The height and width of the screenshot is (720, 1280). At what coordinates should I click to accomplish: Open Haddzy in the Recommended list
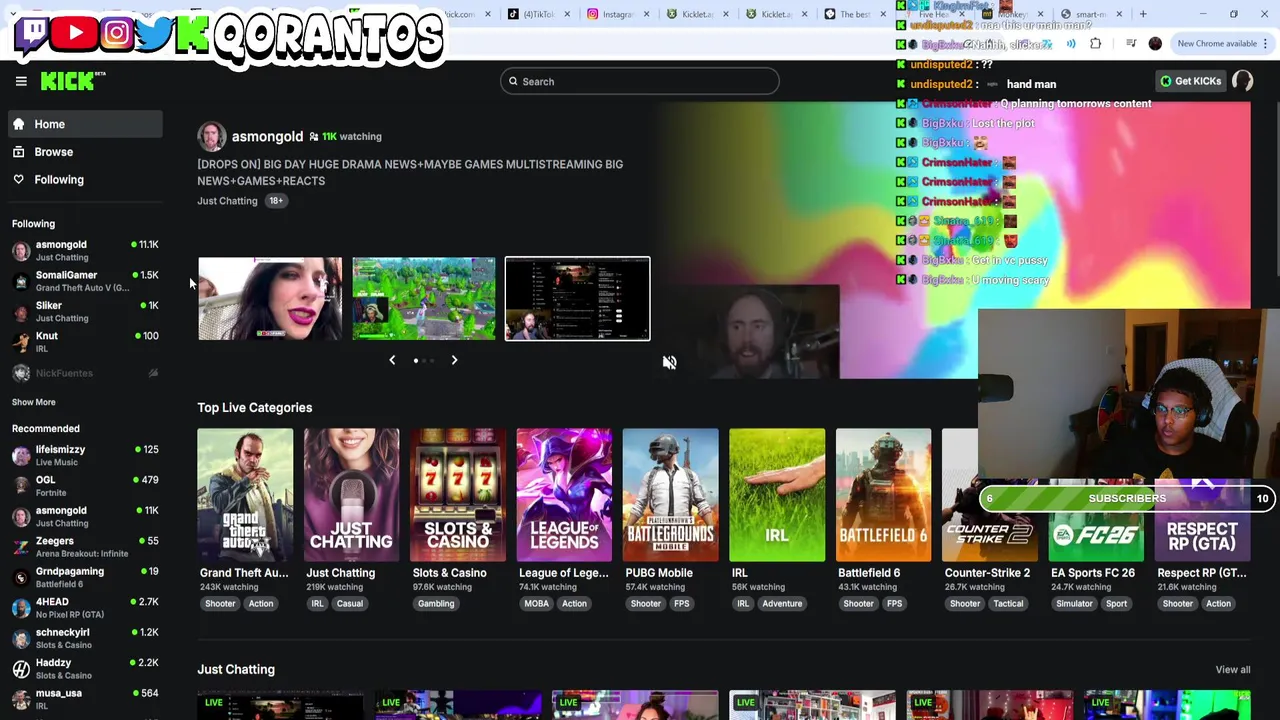tap(85, 669)
